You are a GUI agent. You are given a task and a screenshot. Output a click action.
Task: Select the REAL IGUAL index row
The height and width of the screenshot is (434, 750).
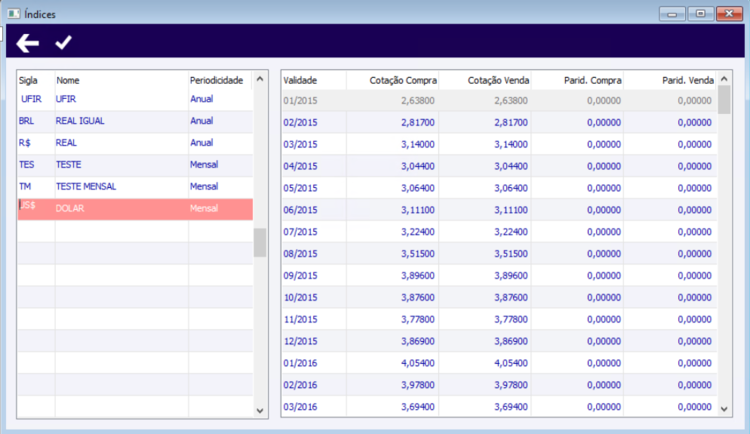(x=135, y=121)
